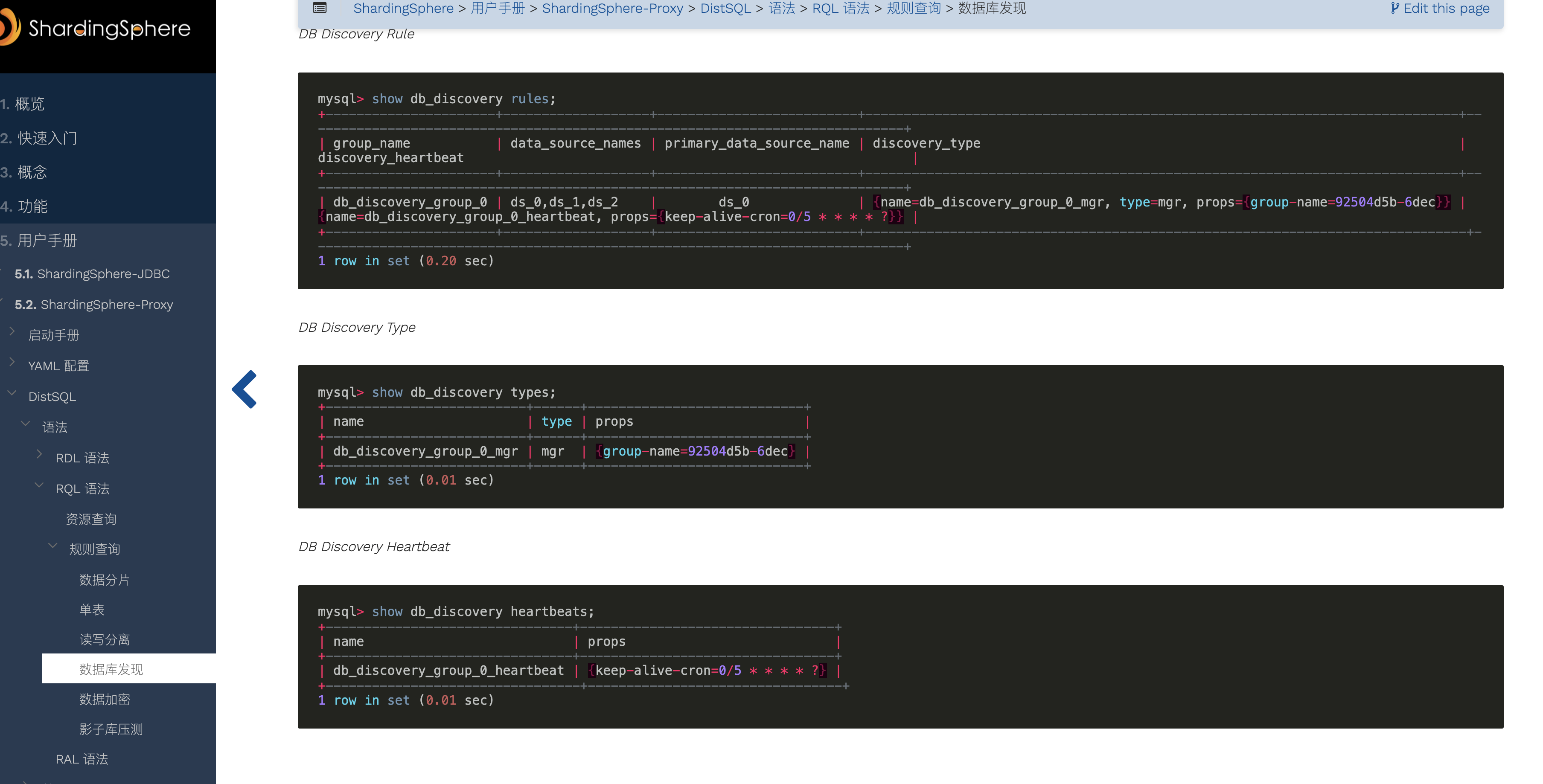Screen dimensions: 1543x784
Task: Expand the 启动手册 chevron
Action: point(12,331)
